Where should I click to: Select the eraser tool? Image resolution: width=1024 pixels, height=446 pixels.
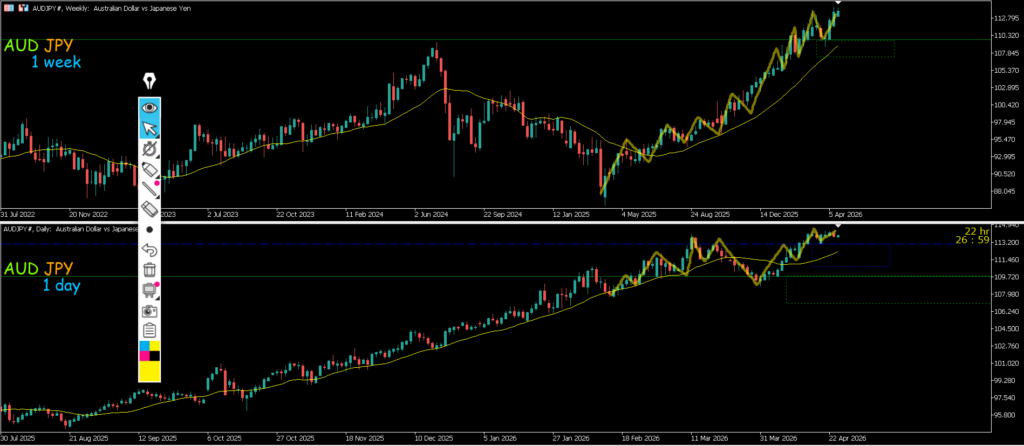coord(150,210)
